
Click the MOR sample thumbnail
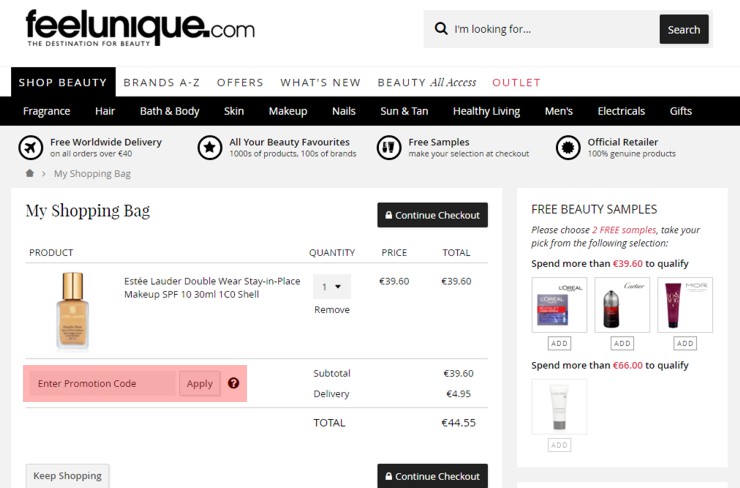(x=685, y=305)
